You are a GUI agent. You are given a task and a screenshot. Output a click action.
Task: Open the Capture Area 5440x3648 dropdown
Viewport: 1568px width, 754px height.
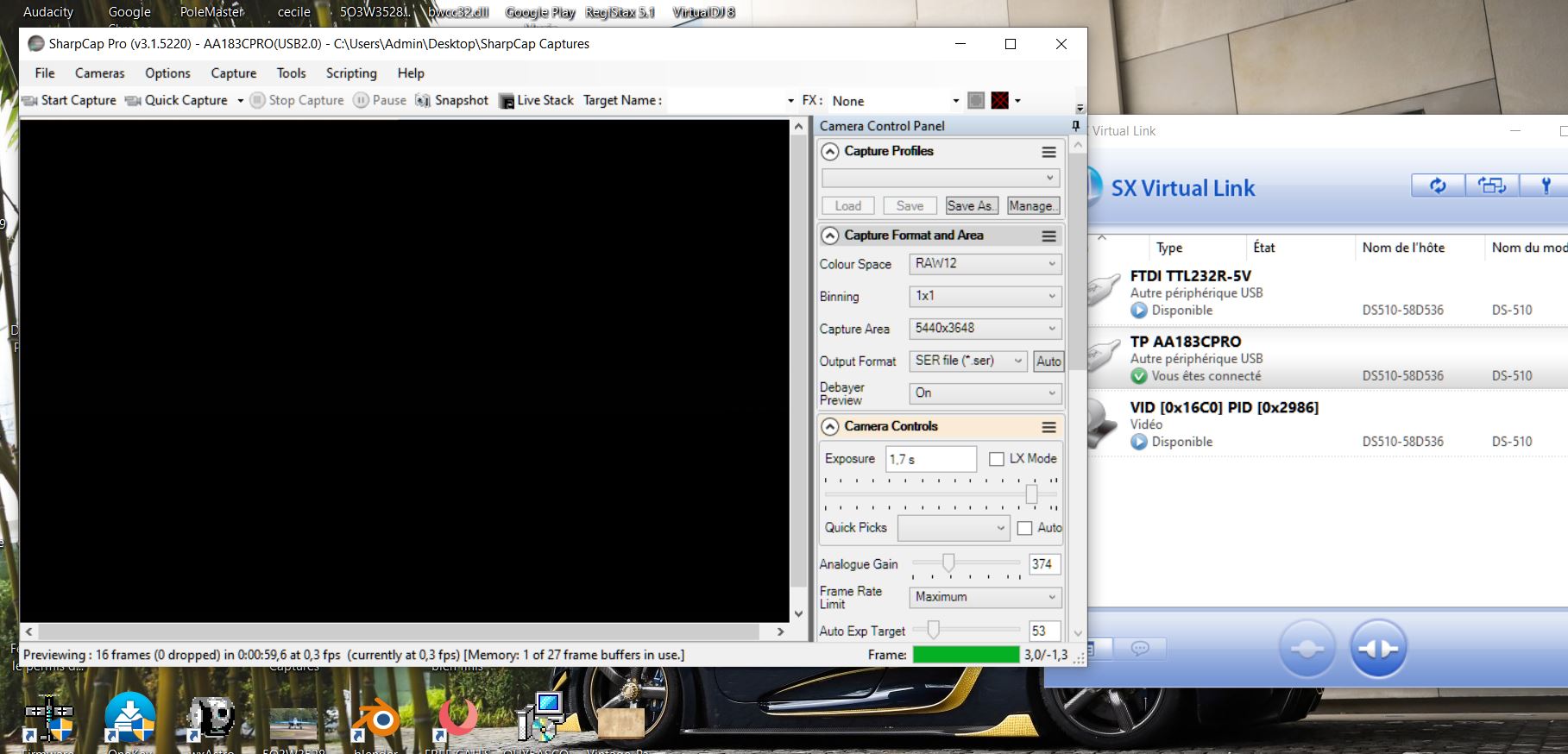click(985, 329)
